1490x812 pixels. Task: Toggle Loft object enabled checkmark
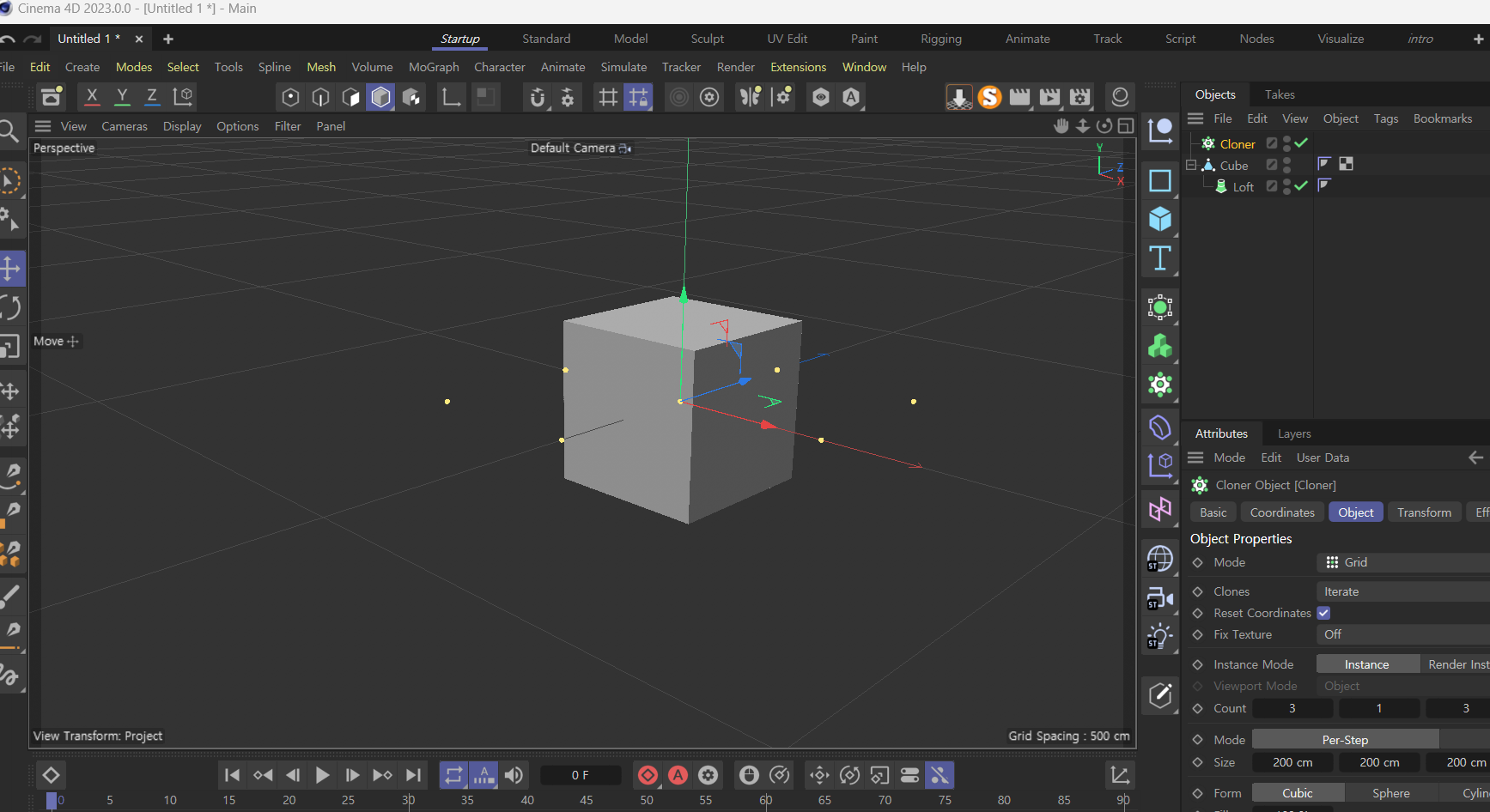click(x=1301, y=185)
